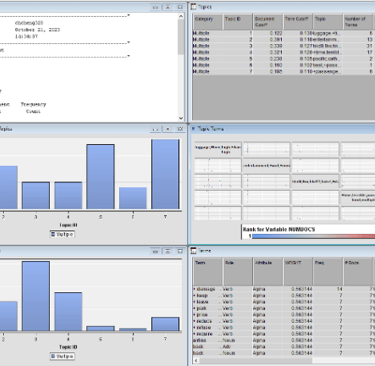Click the Terms window table icon
The image size is (375, 366).
[x=193, y=251]
